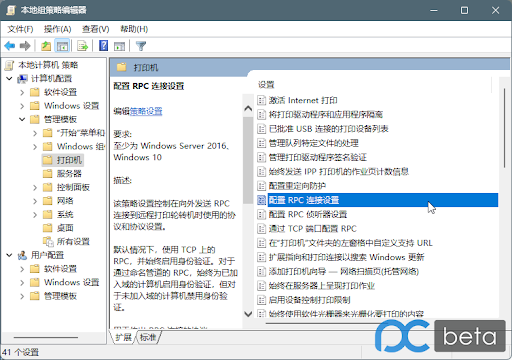Click the 本地计算机 策略 root icon

9,65
